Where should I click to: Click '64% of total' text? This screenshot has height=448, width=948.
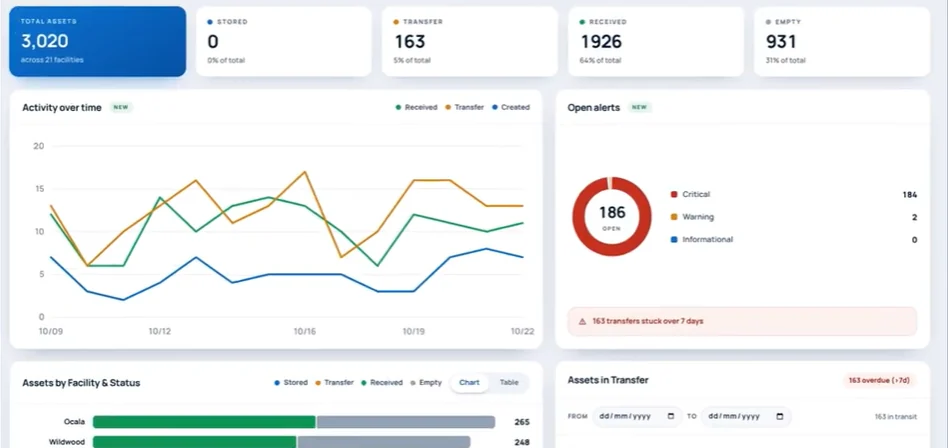point(601,60)
